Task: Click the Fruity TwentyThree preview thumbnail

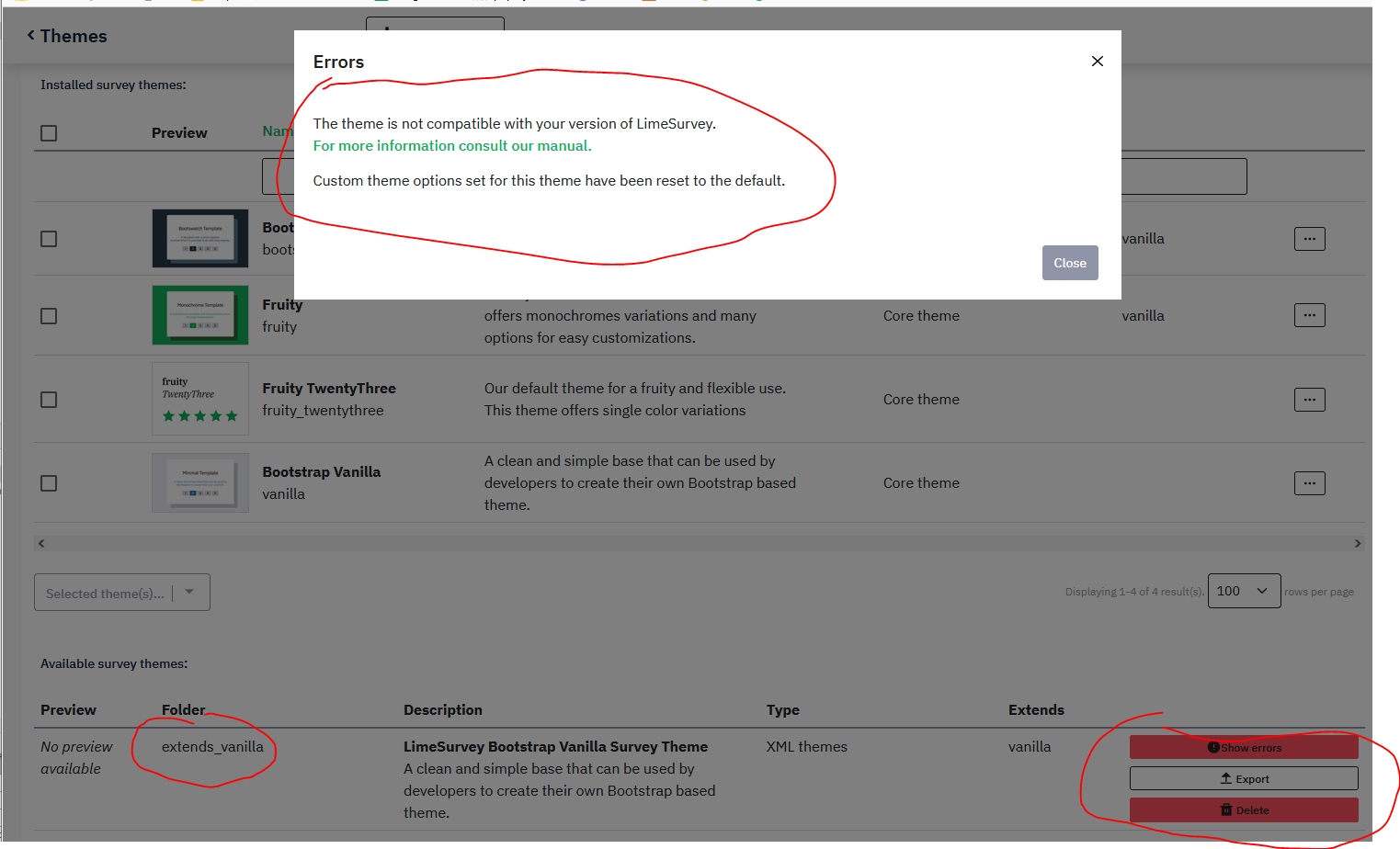Action: [x=199, y=399]
